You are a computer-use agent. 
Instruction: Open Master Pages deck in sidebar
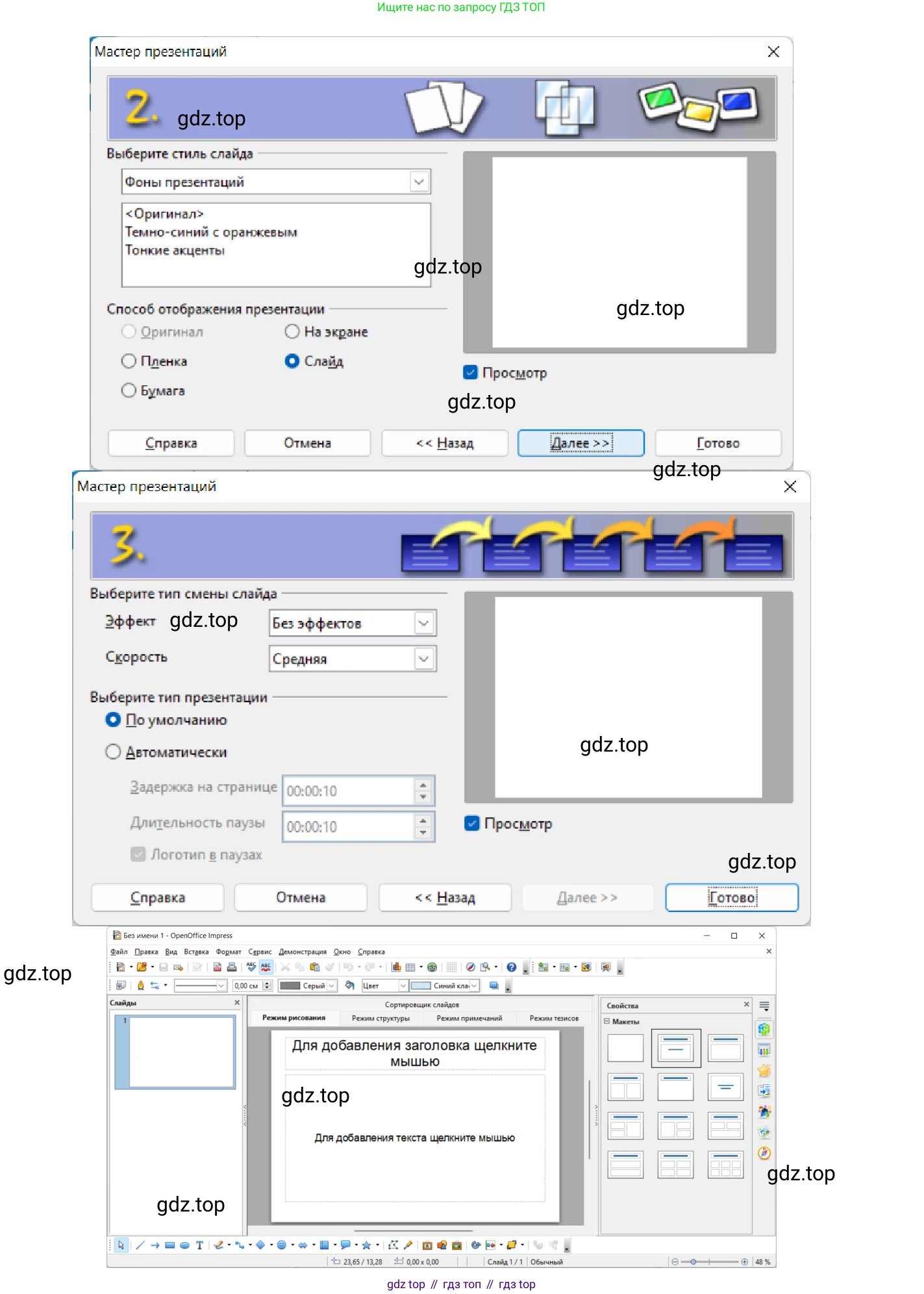(764, 1050)
